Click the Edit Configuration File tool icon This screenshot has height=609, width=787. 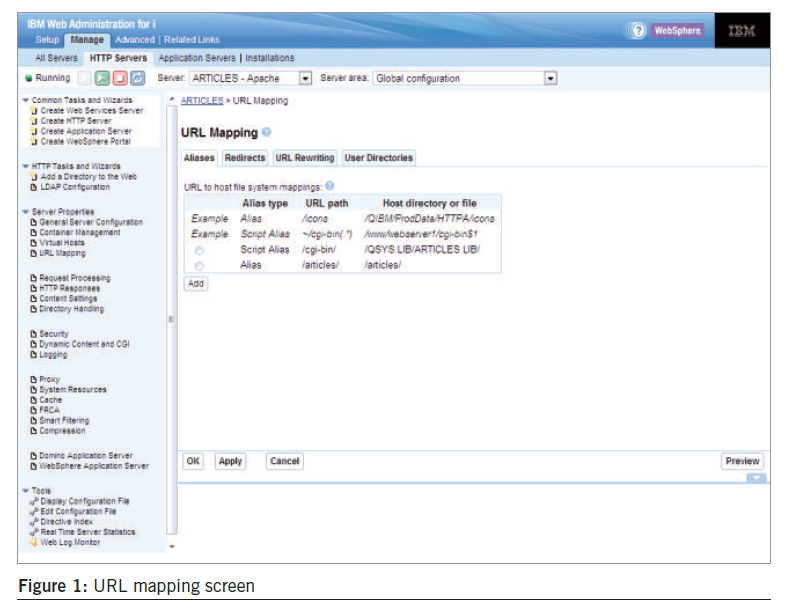(34, 512)
